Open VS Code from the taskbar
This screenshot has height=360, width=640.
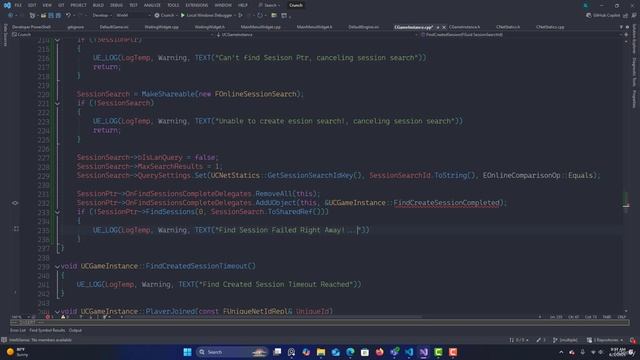(x=409, y=352)
